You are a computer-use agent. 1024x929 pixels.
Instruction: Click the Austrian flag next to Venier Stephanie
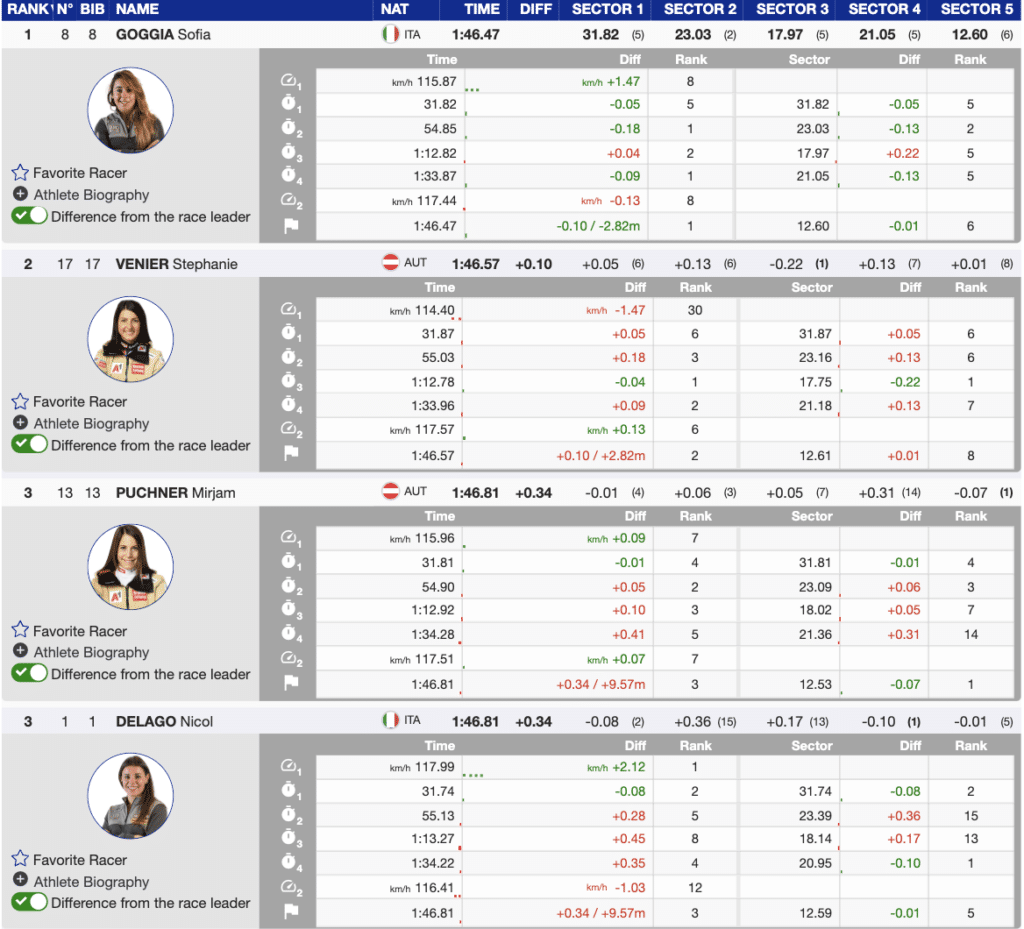click(391, 263)
